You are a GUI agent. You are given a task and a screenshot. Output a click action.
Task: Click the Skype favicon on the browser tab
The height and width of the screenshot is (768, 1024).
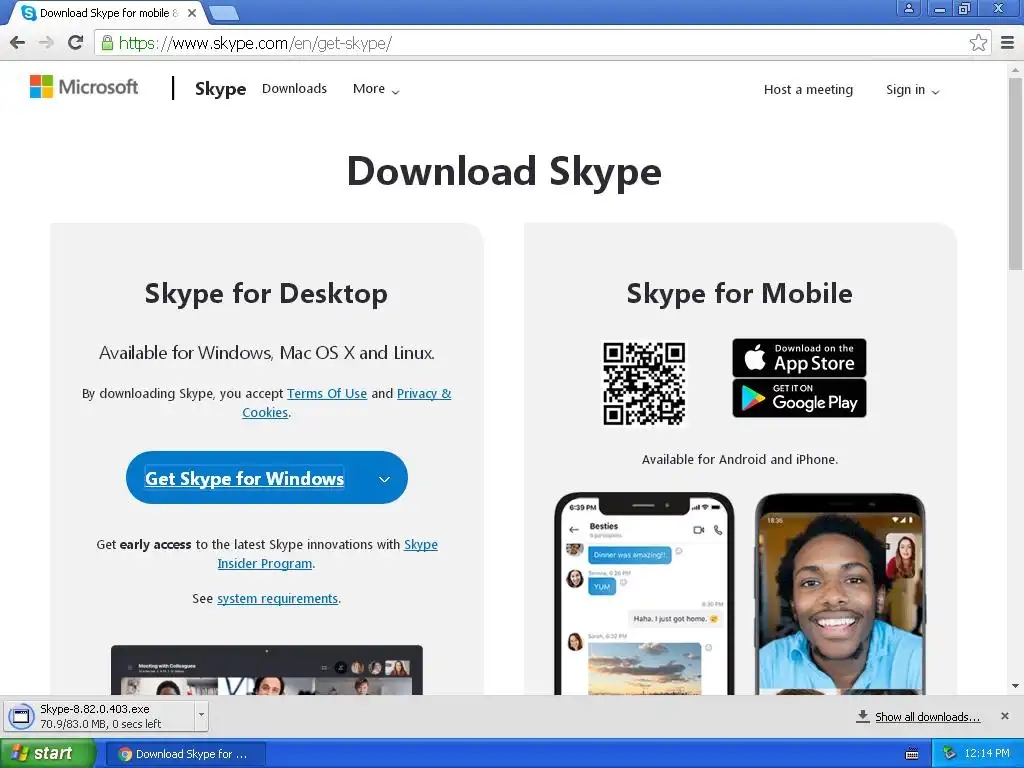coord(29,12)
